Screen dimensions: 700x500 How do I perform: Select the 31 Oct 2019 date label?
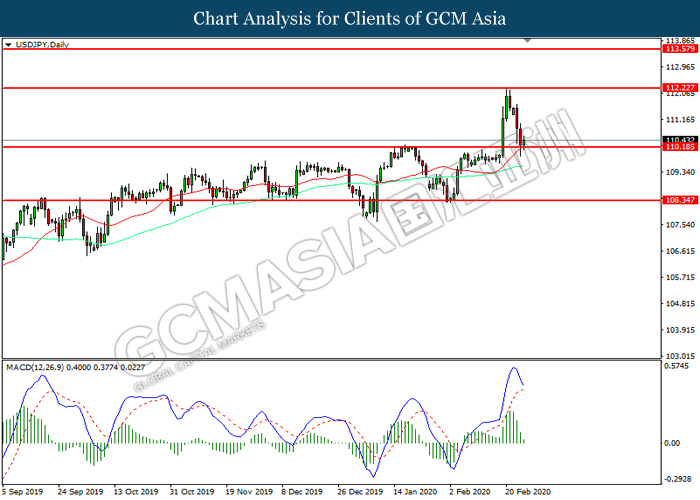tap(192, 492)
